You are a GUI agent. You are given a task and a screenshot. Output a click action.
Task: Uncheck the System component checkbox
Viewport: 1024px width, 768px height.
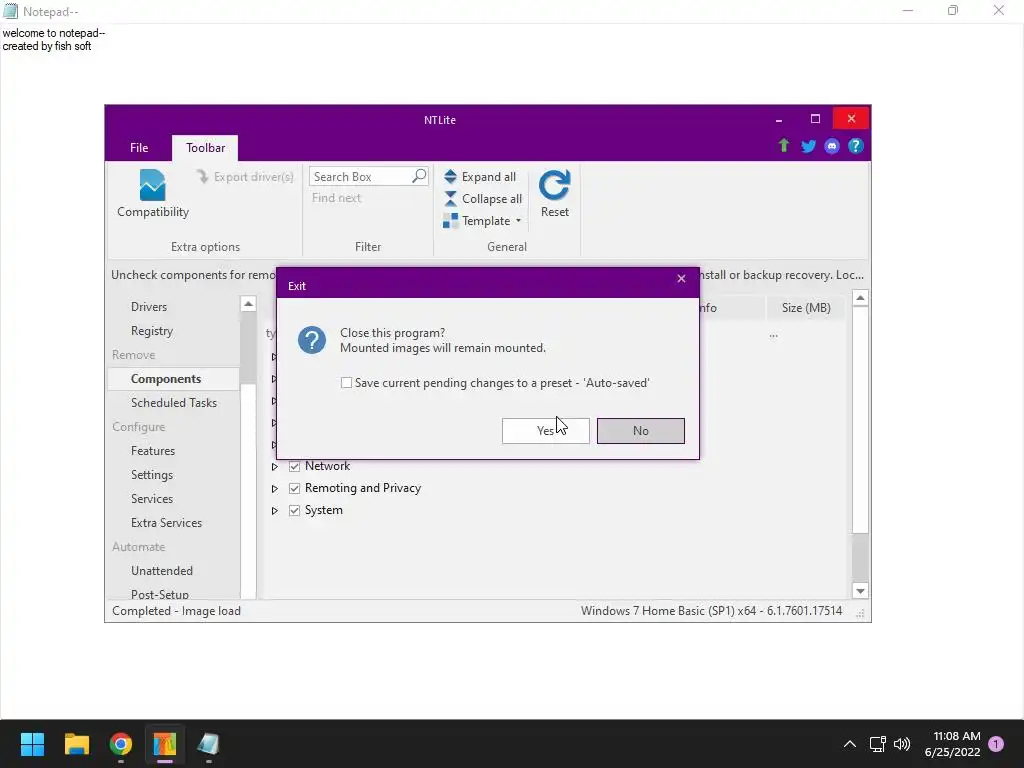click(x=295, y=511)
